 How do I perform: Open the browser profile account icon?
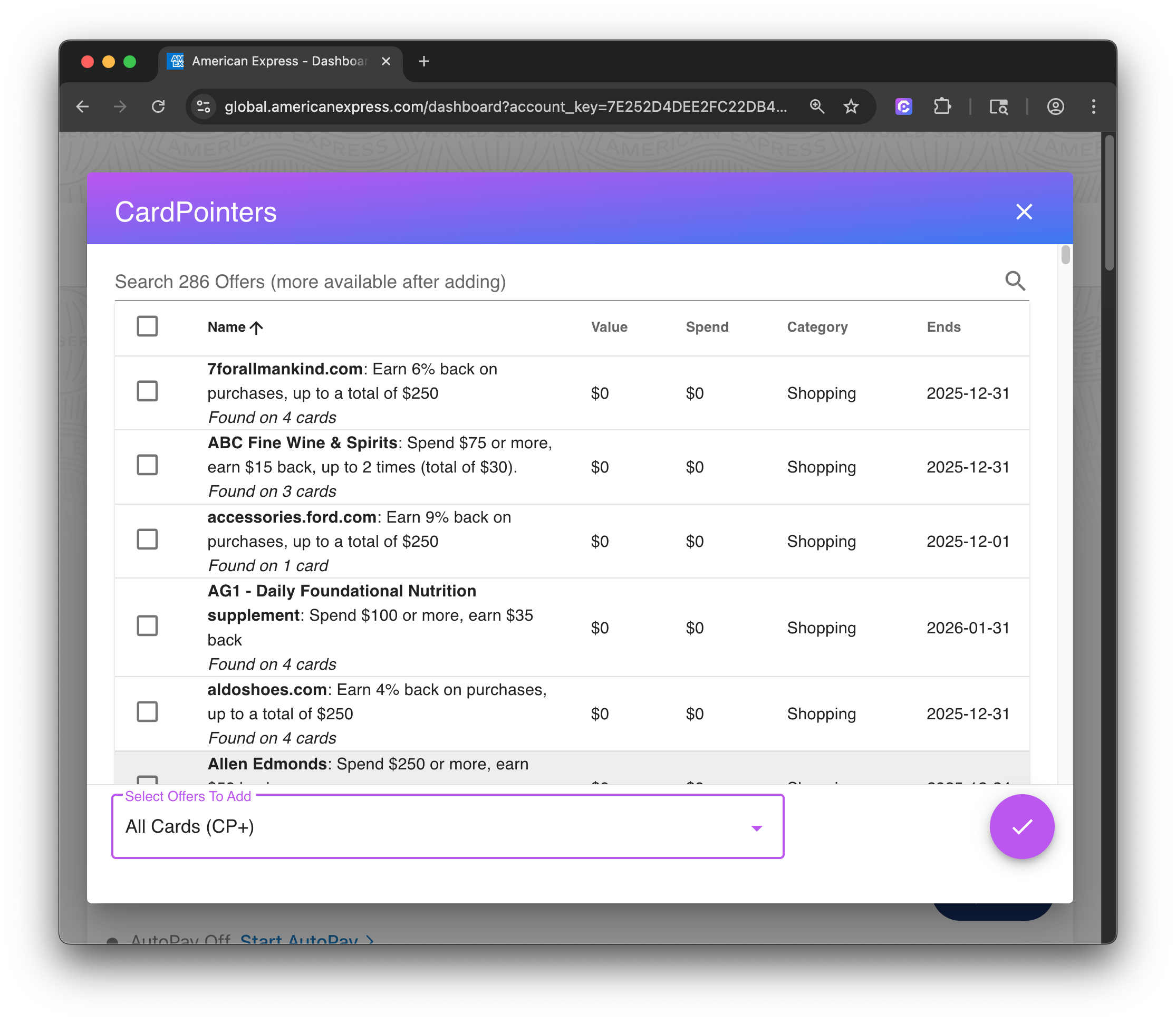coord(1055,107)
